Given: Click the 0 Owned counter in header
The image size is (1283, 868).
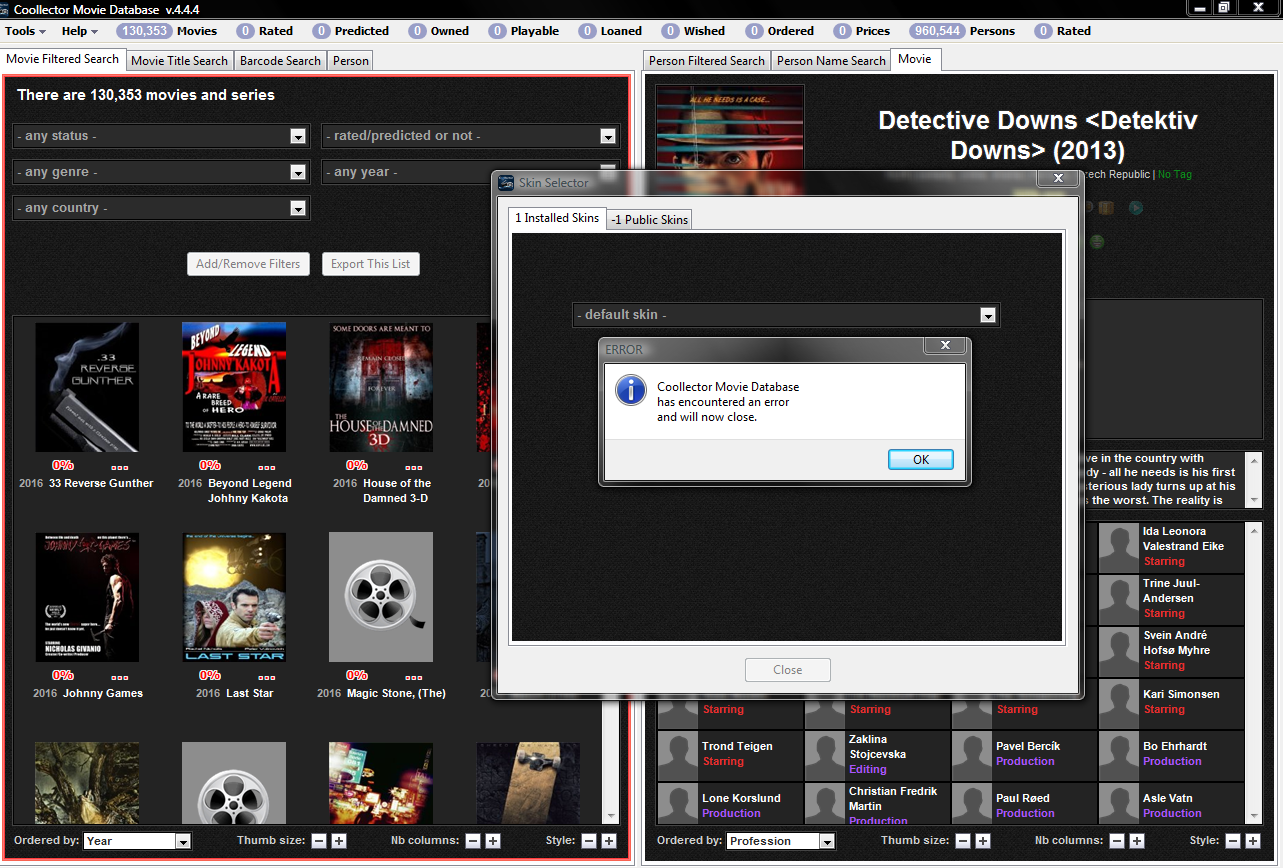Looking at the screenshot, I should click(439, 31).
